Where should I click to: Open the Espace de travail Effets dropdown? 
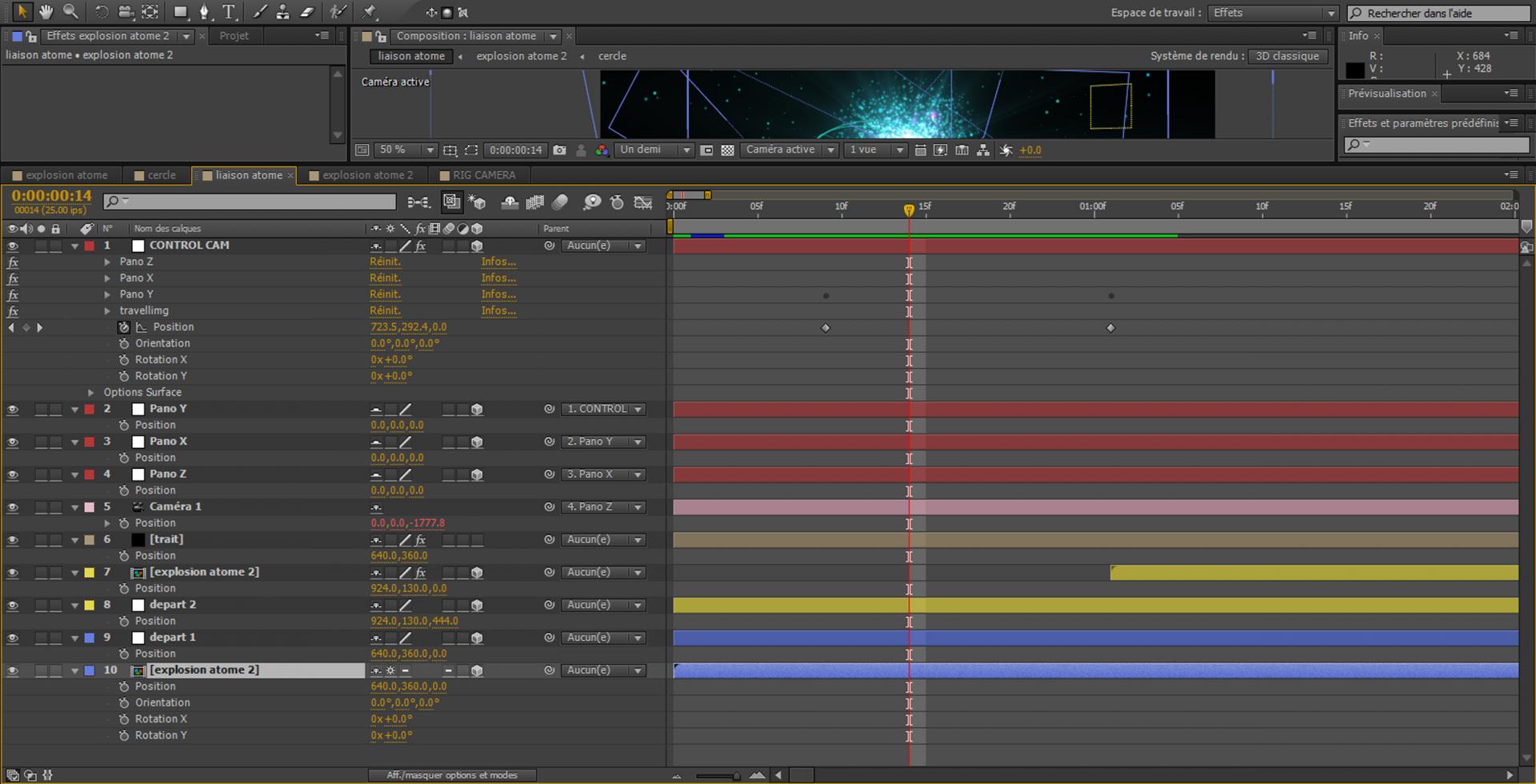point(1272,13)
